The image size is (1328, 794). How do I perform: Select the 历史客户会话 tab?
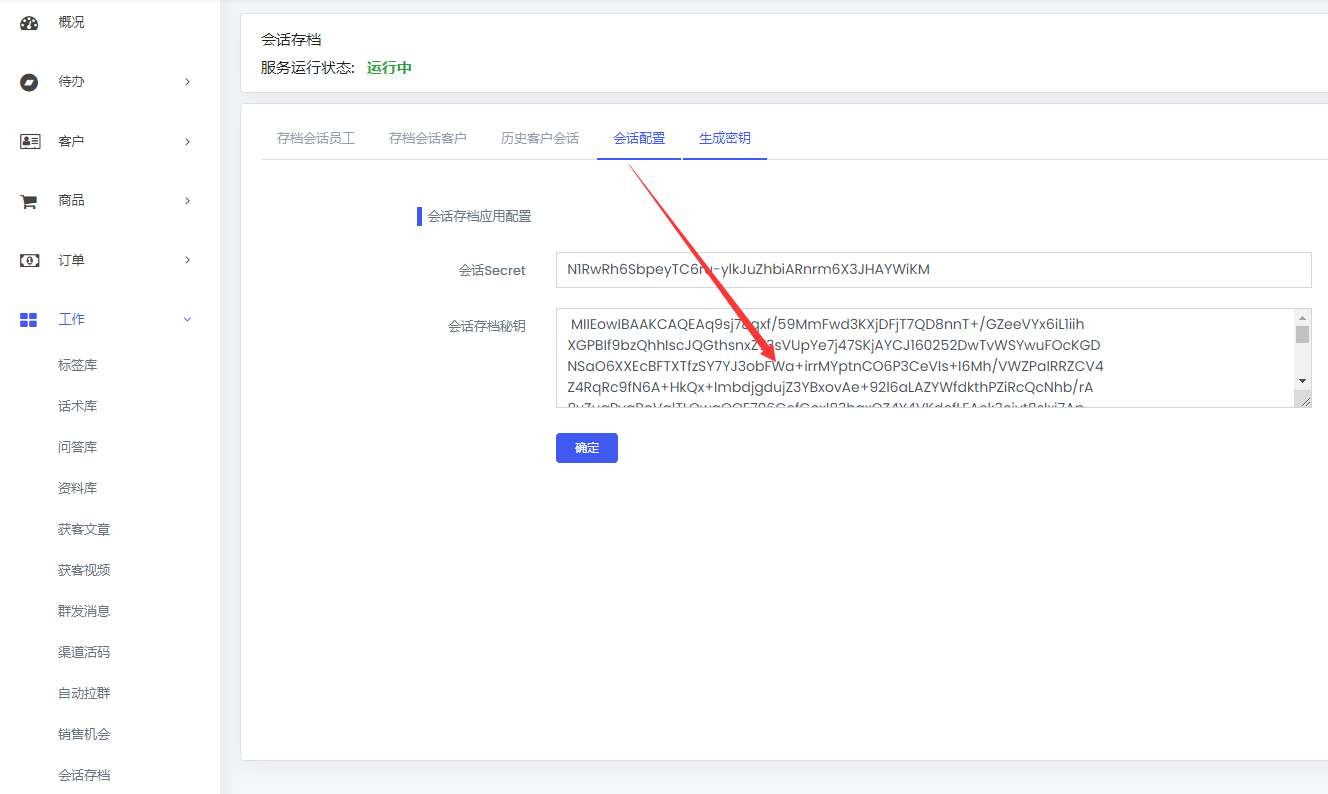point(540,138)
